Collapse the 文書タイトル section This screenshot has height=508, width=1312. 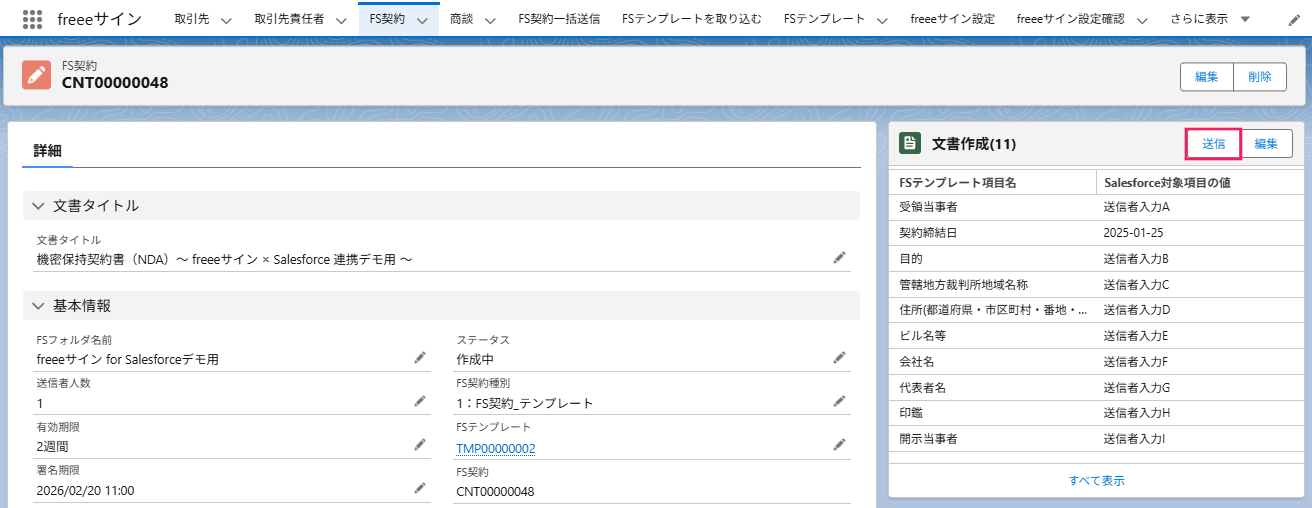(38, 206)
